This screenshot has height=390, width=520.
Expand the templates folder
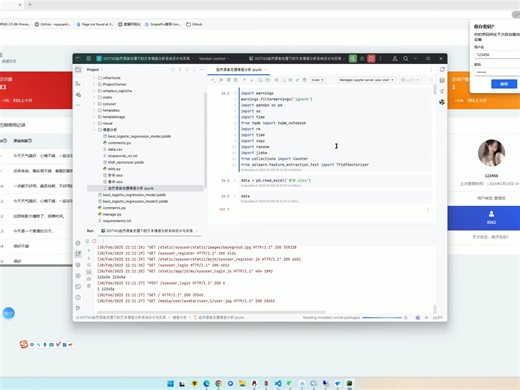click(x=94, y=110)
